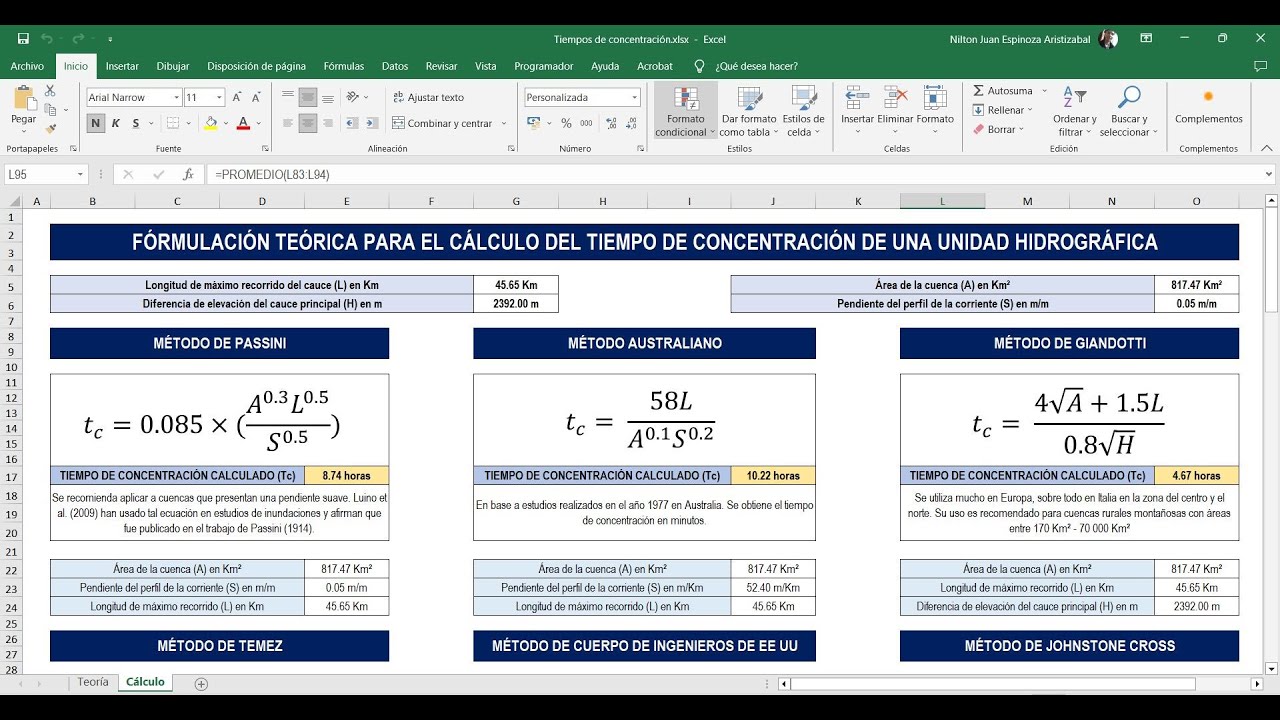Click Ajustar texto wrap button
The width and height of the screenshot is (1280, 720).
(x=428, y=97)
